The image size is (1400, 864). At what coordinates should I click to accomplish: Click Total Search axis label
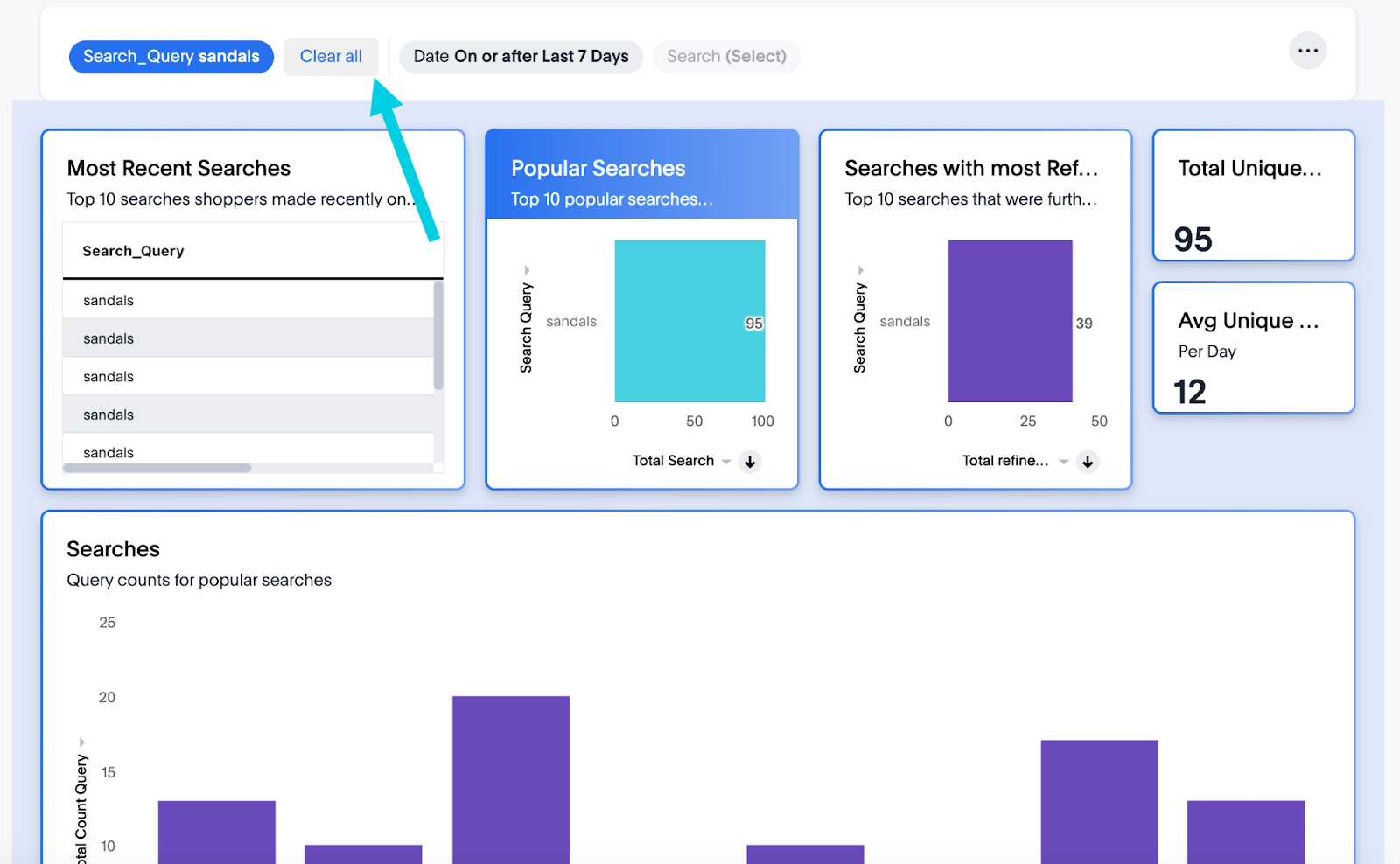(673, 461)
